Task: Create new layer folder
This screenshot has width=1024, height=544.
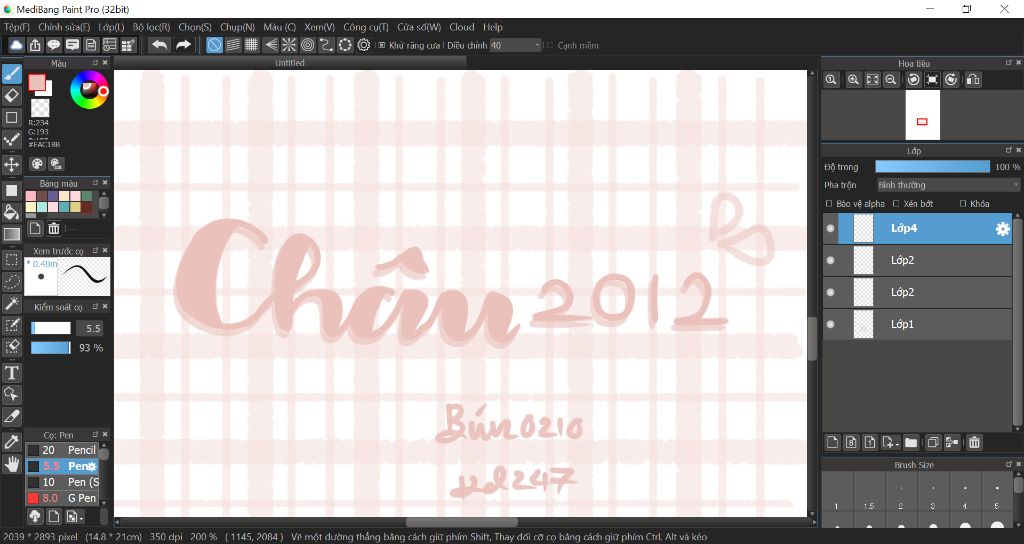Action: tap(911, 442)
